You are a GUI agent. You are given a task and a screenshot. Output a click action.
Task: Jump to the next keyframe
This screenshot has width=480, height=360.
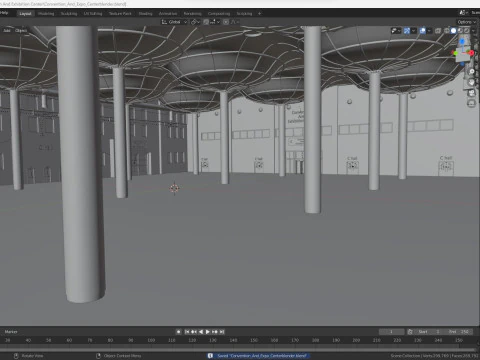coord(215,332)
